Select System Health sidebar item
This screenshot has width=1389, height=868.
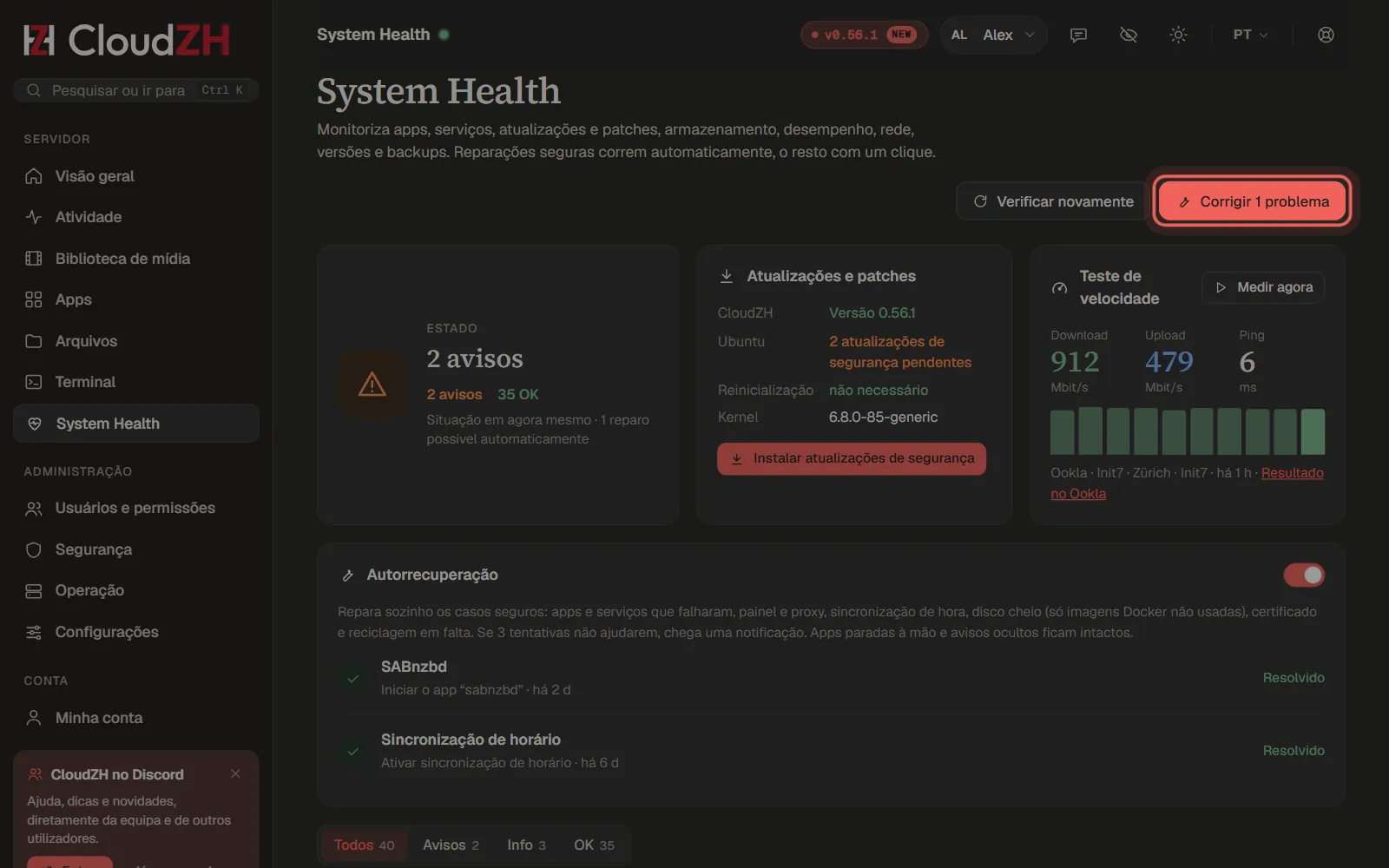coord(136,424)
